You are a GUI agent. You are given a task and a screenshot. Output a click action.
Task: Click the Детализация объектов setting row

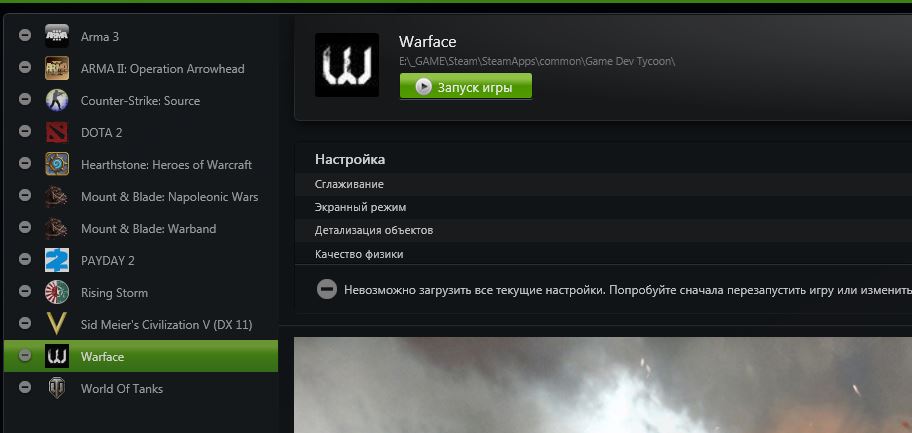click(x=603, y=230)
